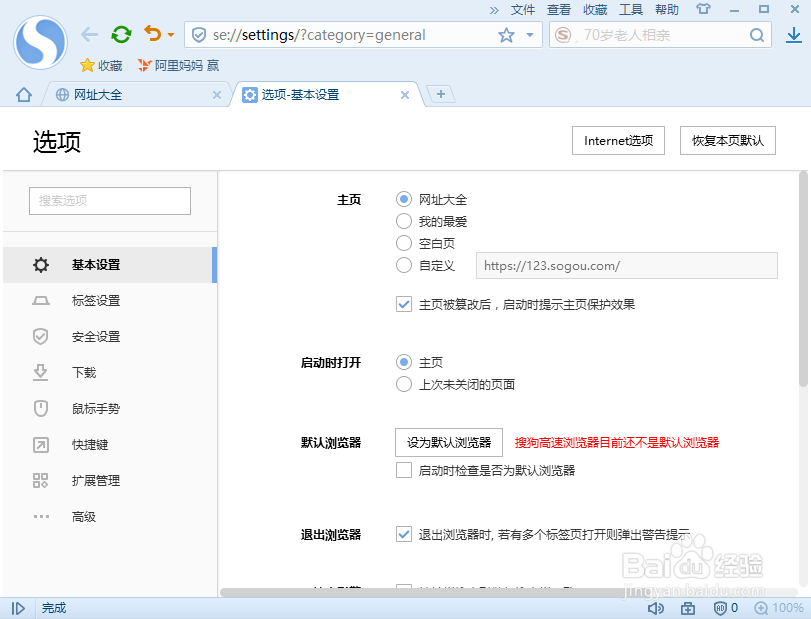Click the custom homepage URL field

[627, 266]
